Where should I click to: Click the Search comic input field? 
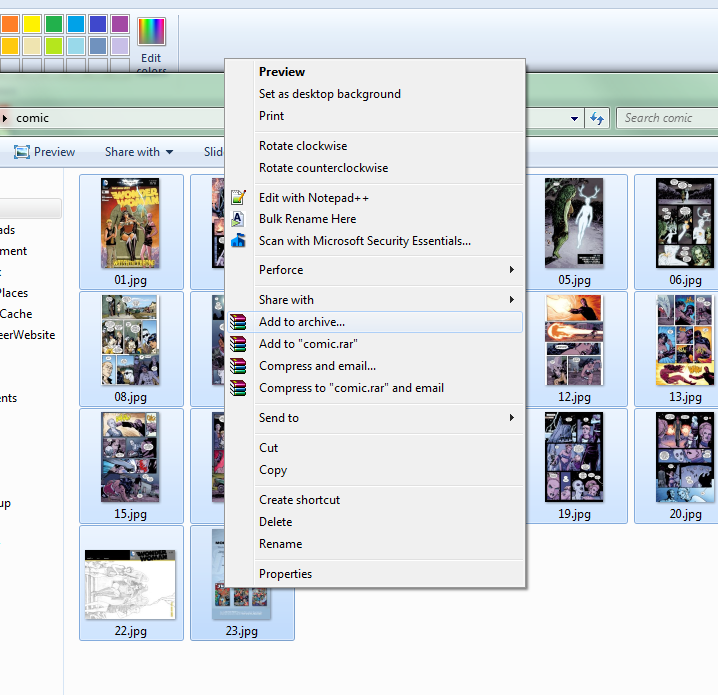(x=667, y=118)
